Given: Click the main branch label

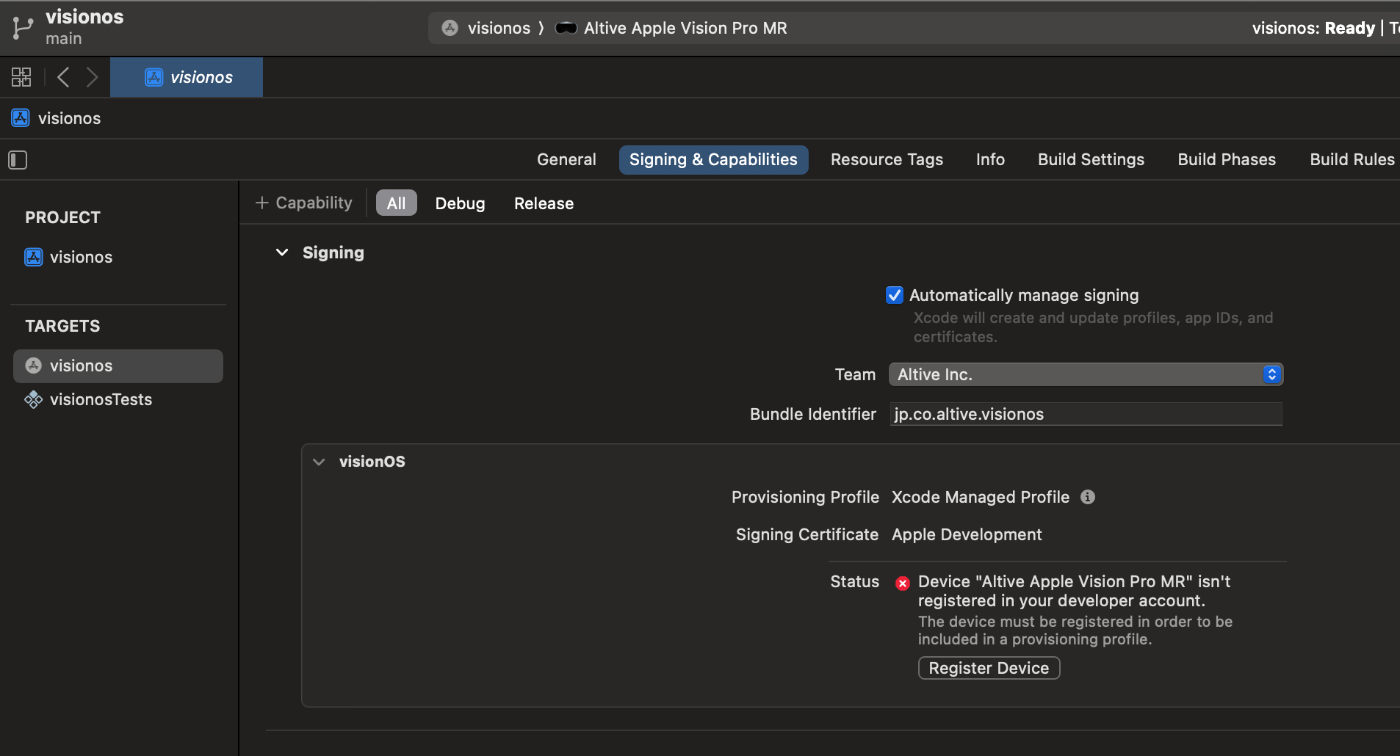Looking at the screenshot, I should coord(64,39).
